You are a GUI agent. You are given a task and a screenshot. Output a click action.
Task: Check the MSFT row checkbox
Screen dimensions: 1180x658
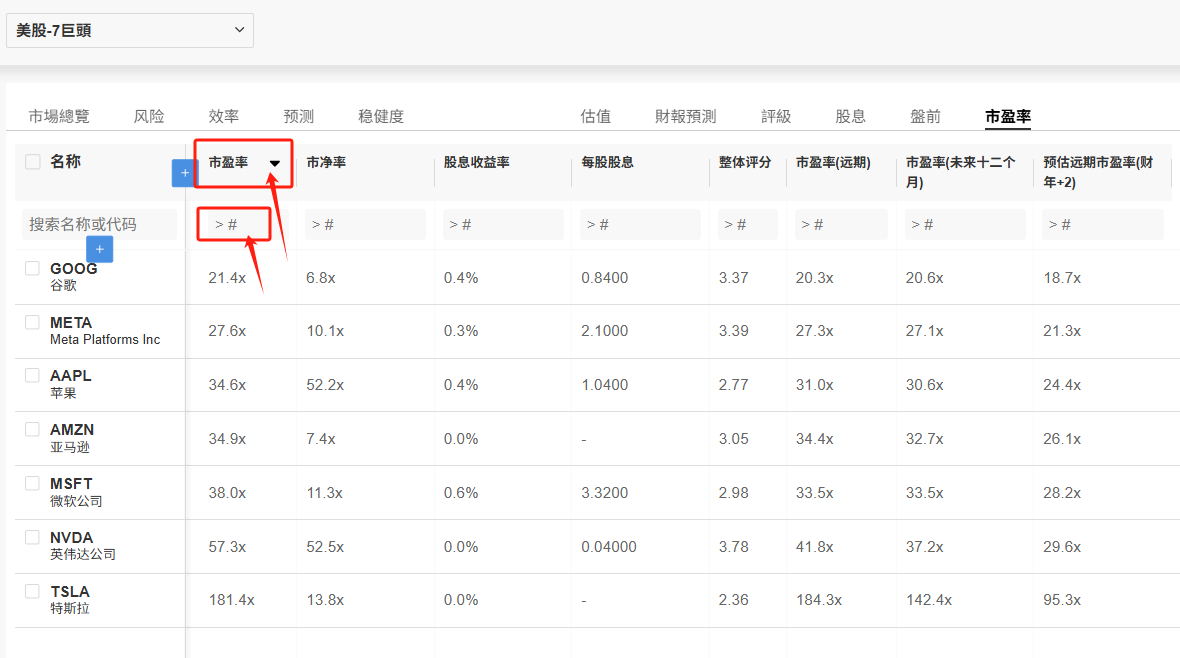(x=32, y=483)
